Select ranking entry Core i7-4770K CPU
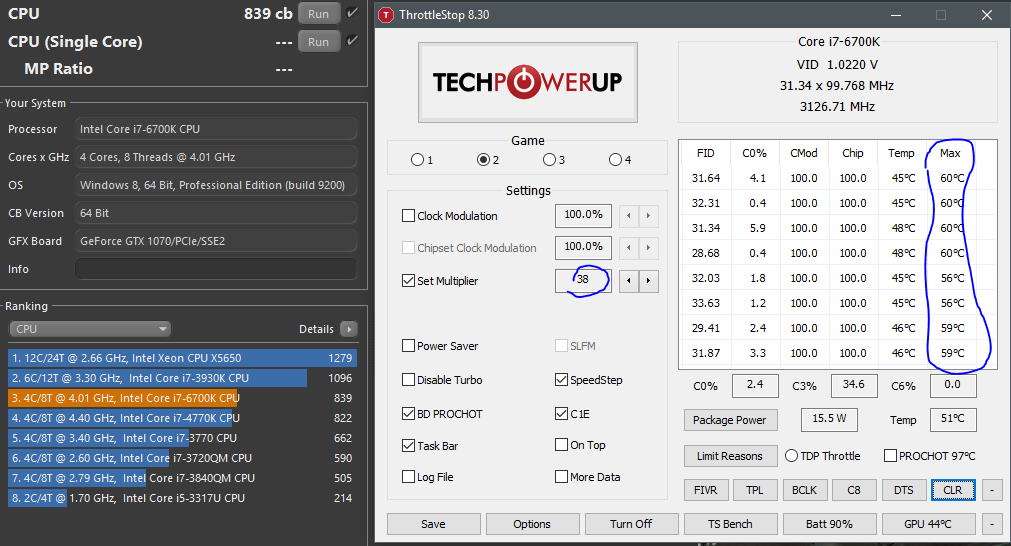 pos(182,418)
